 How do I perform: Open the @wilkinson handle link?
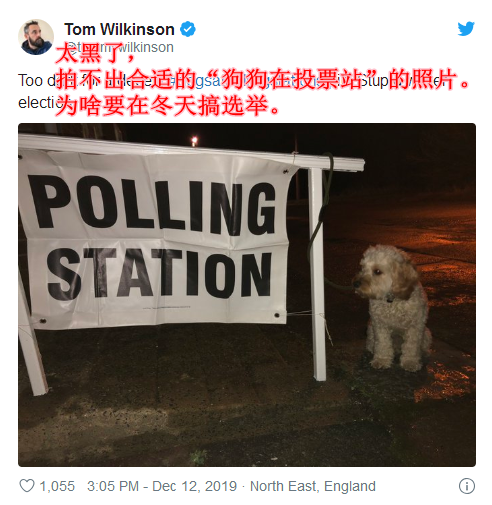pyautogui.click(x=120, y=47)
